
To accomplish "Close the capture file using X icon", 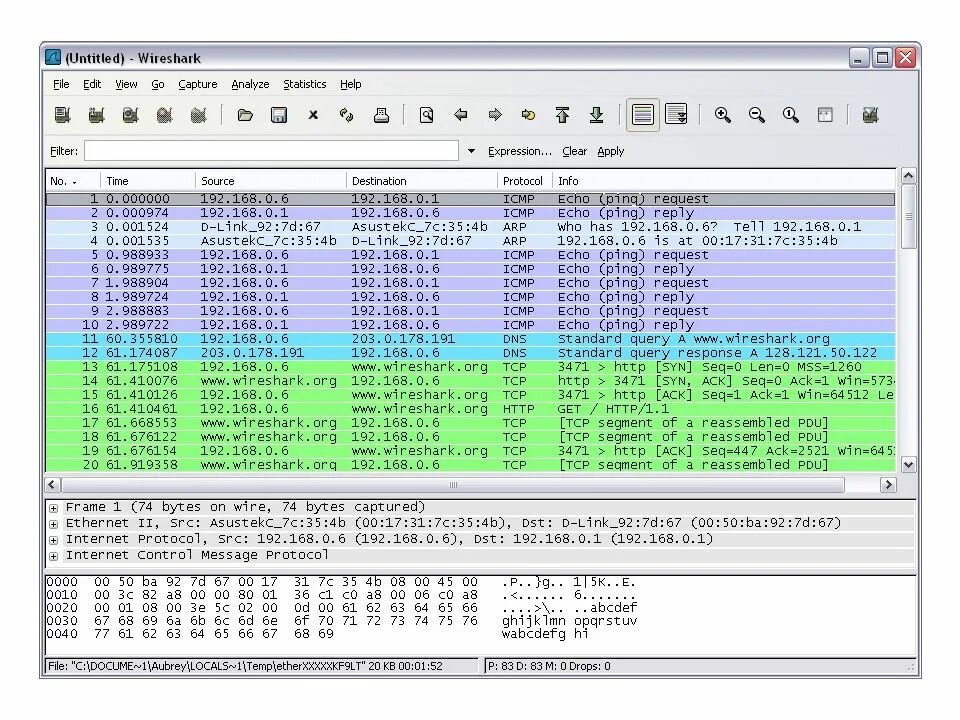I will tap(313, 115).
